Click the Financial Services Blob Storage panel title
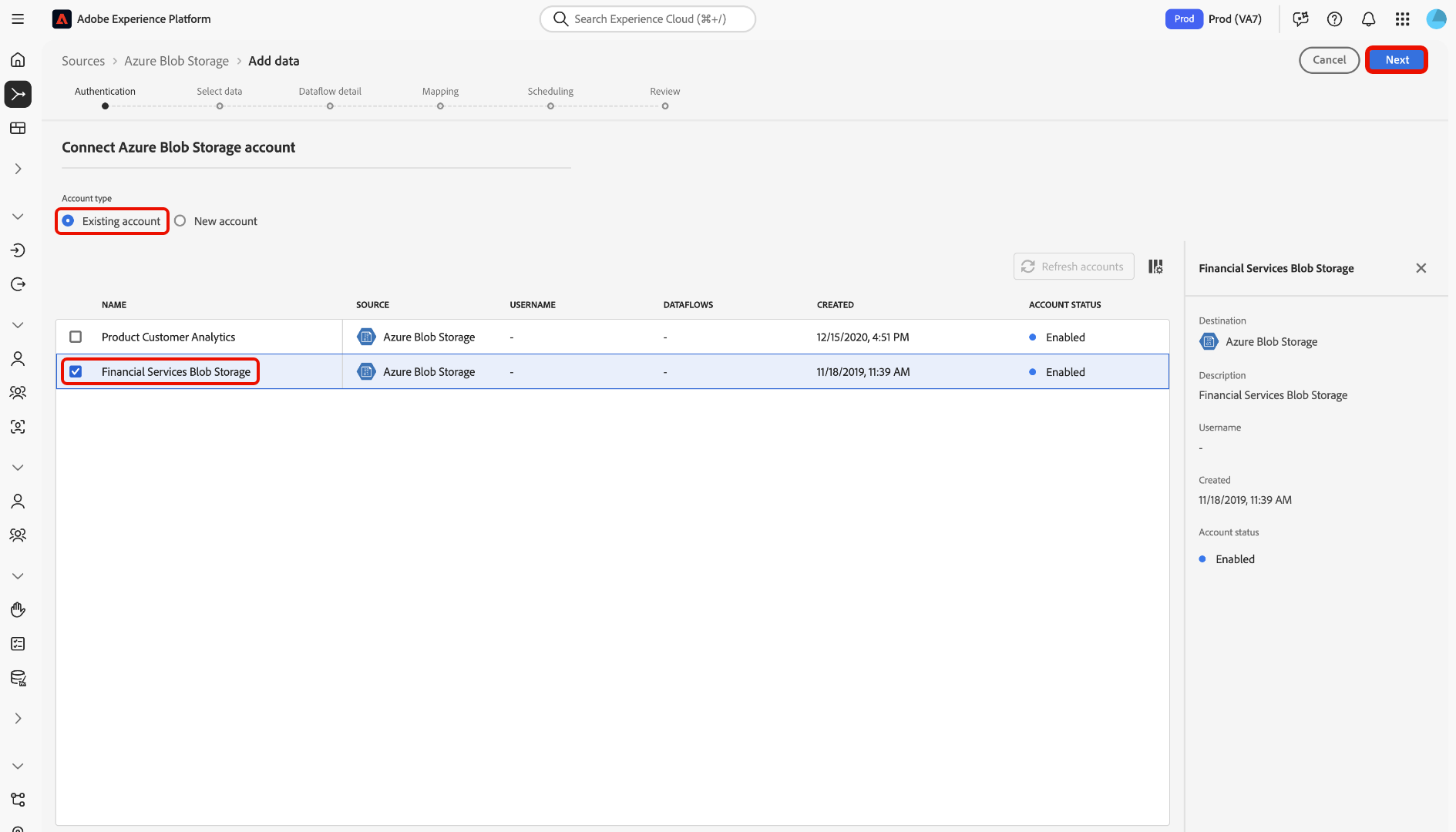The image size is (1456, 832). pos(1276,268)
